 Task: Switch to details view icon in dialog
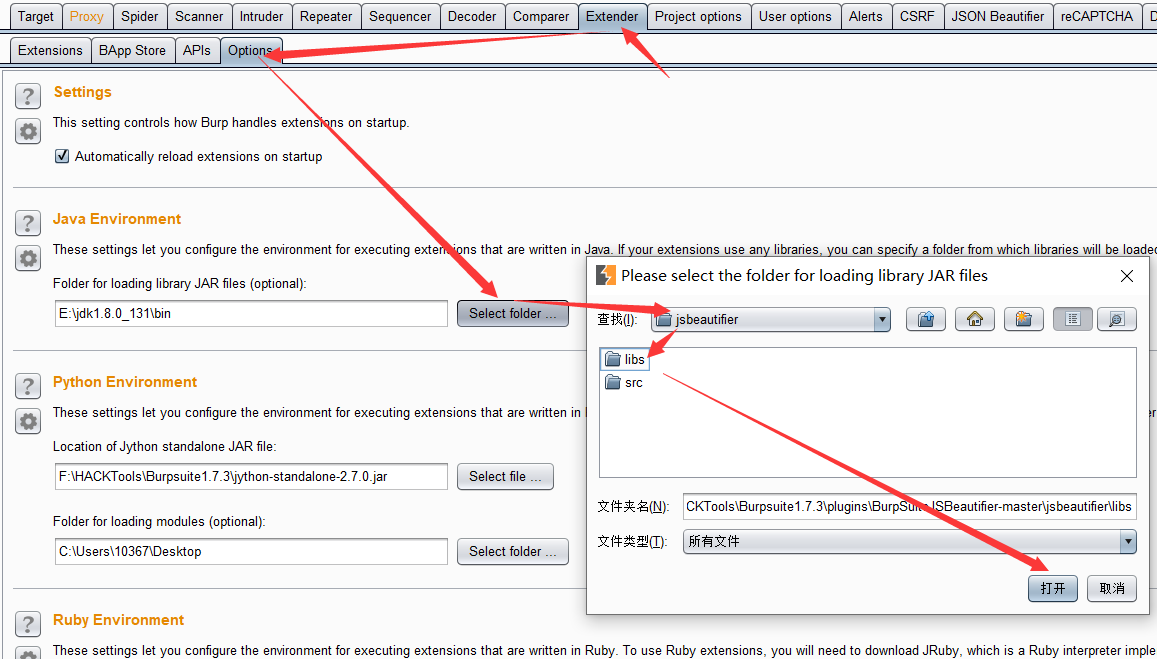(x=1116, y=319)
